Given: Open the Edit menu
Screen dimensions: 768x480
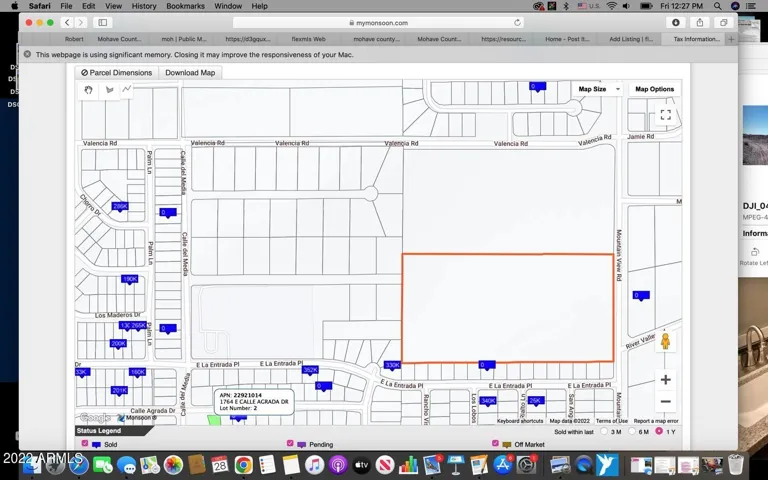Looking at the screenshot, I should [89, 6].
